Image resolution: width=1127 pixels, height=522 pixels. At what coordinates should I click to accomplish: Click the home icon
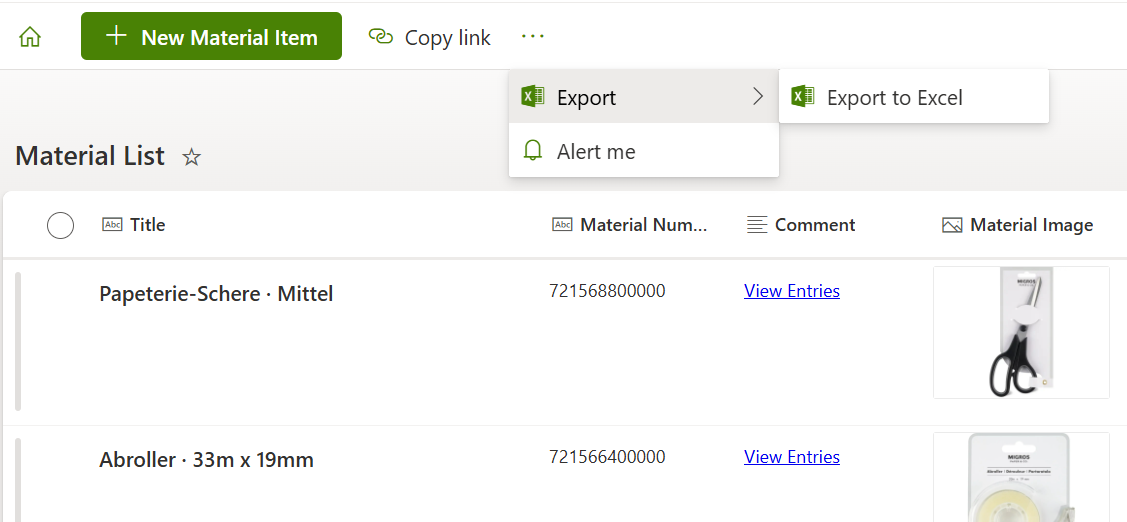point(31,37)
